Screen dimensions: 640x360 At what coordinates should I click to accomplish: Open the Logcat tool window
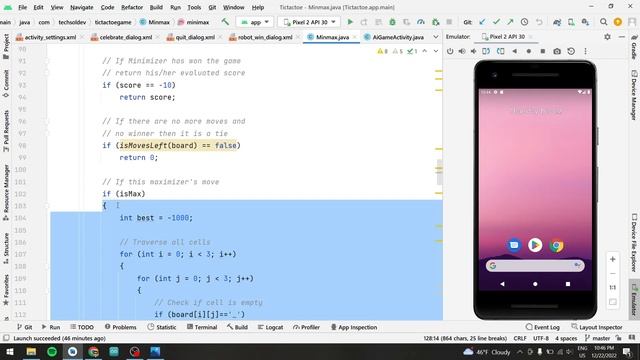270,327
